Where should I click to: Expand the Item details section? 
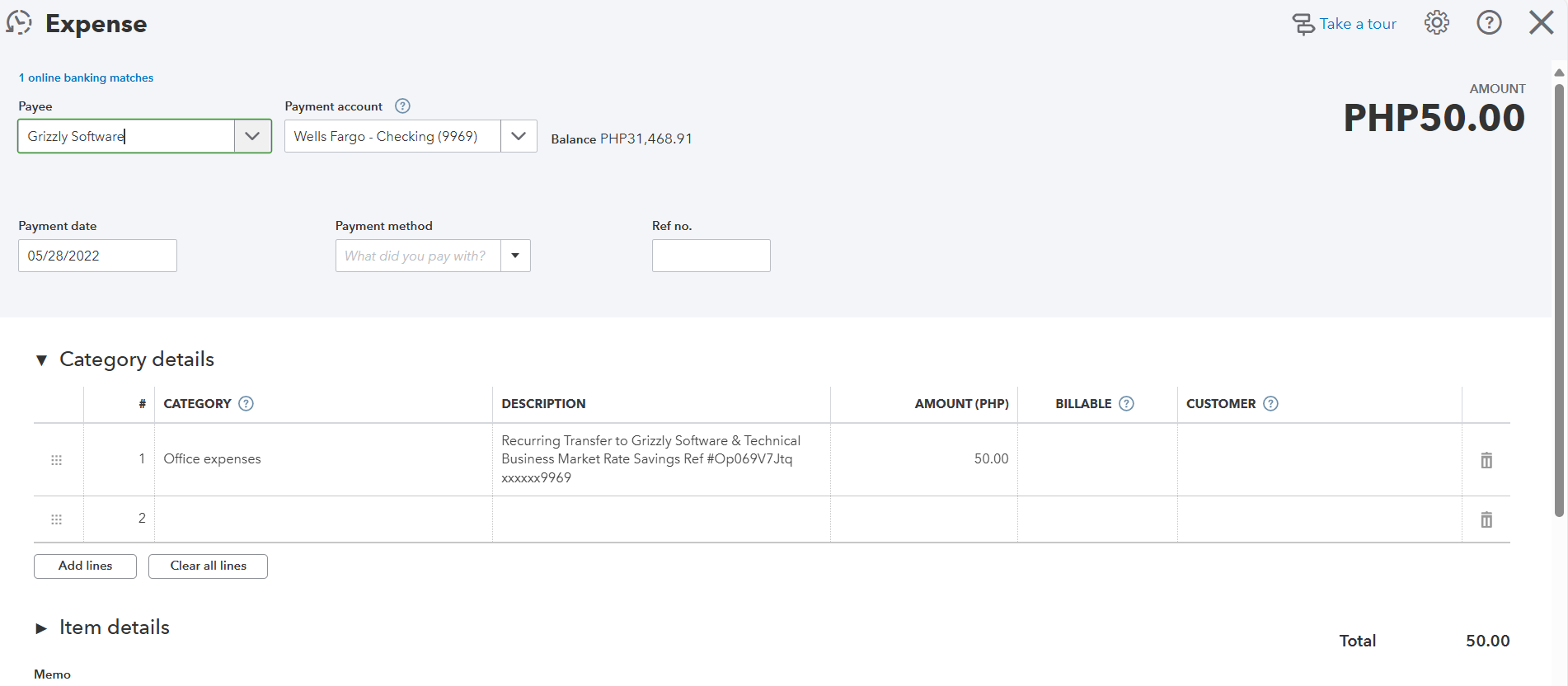click(x=41, y=628)
